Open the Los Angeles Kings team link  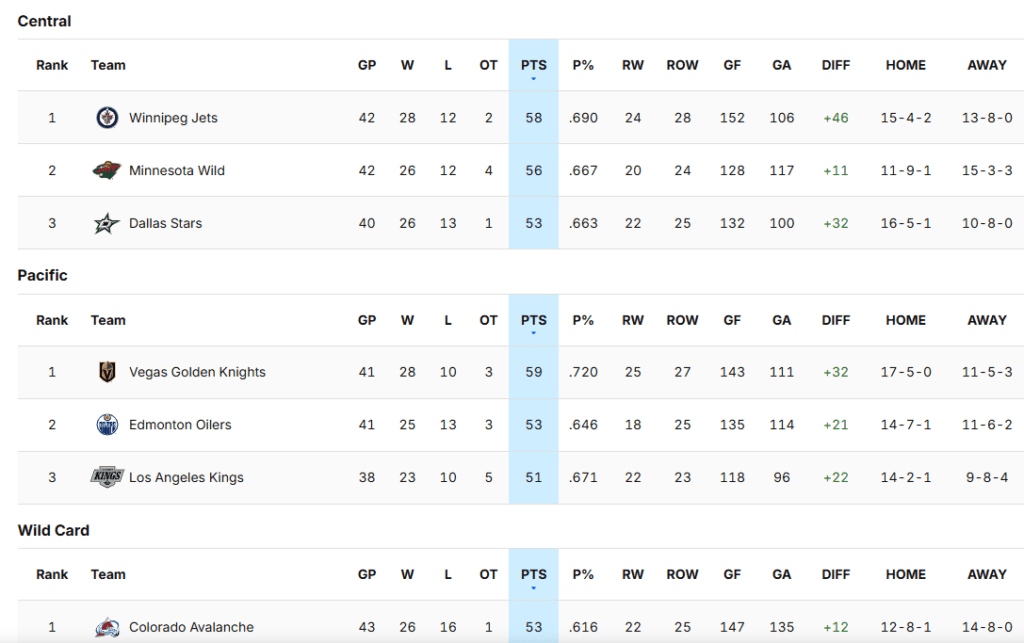[x=186, y=478]
